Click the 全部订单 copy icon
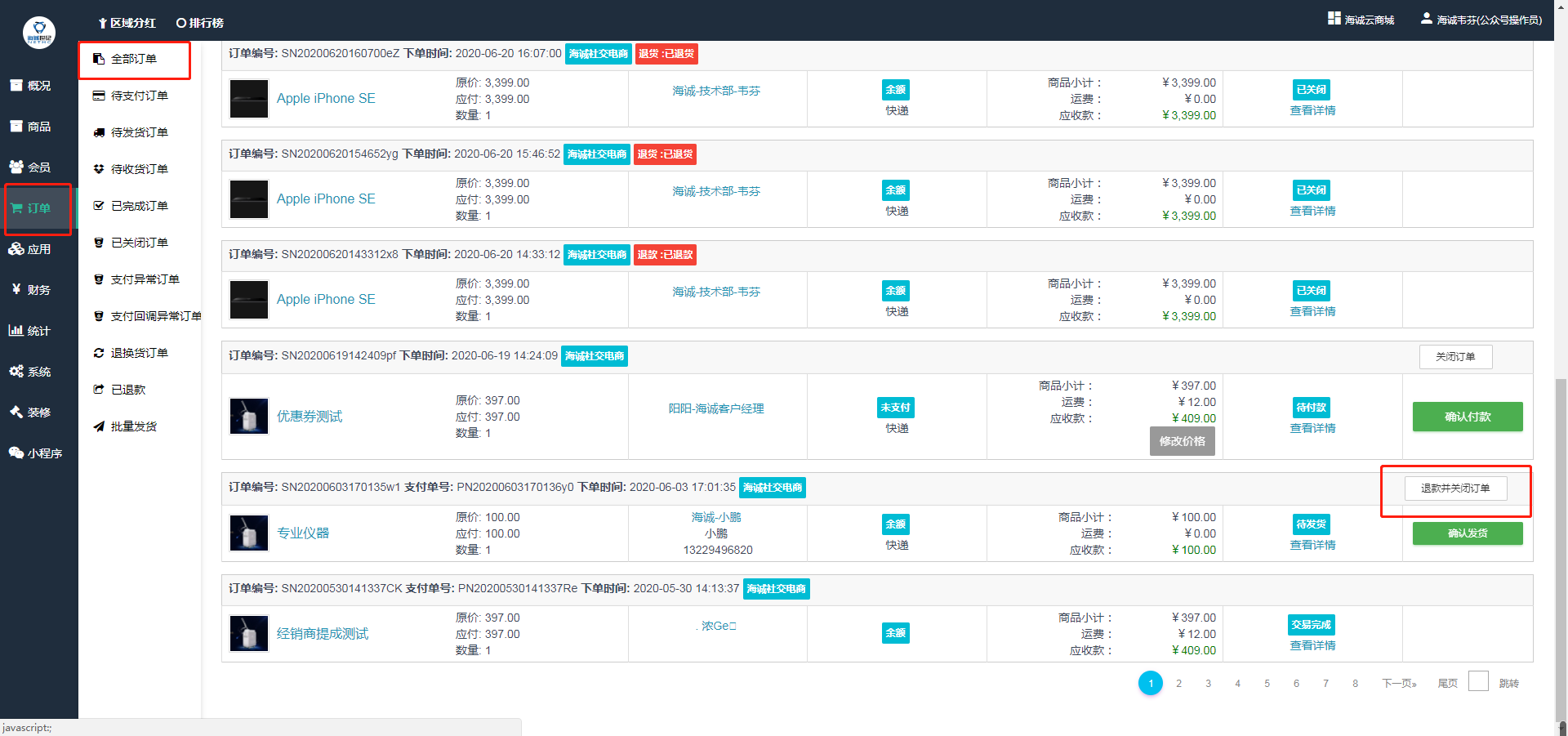 pos(99,59)
